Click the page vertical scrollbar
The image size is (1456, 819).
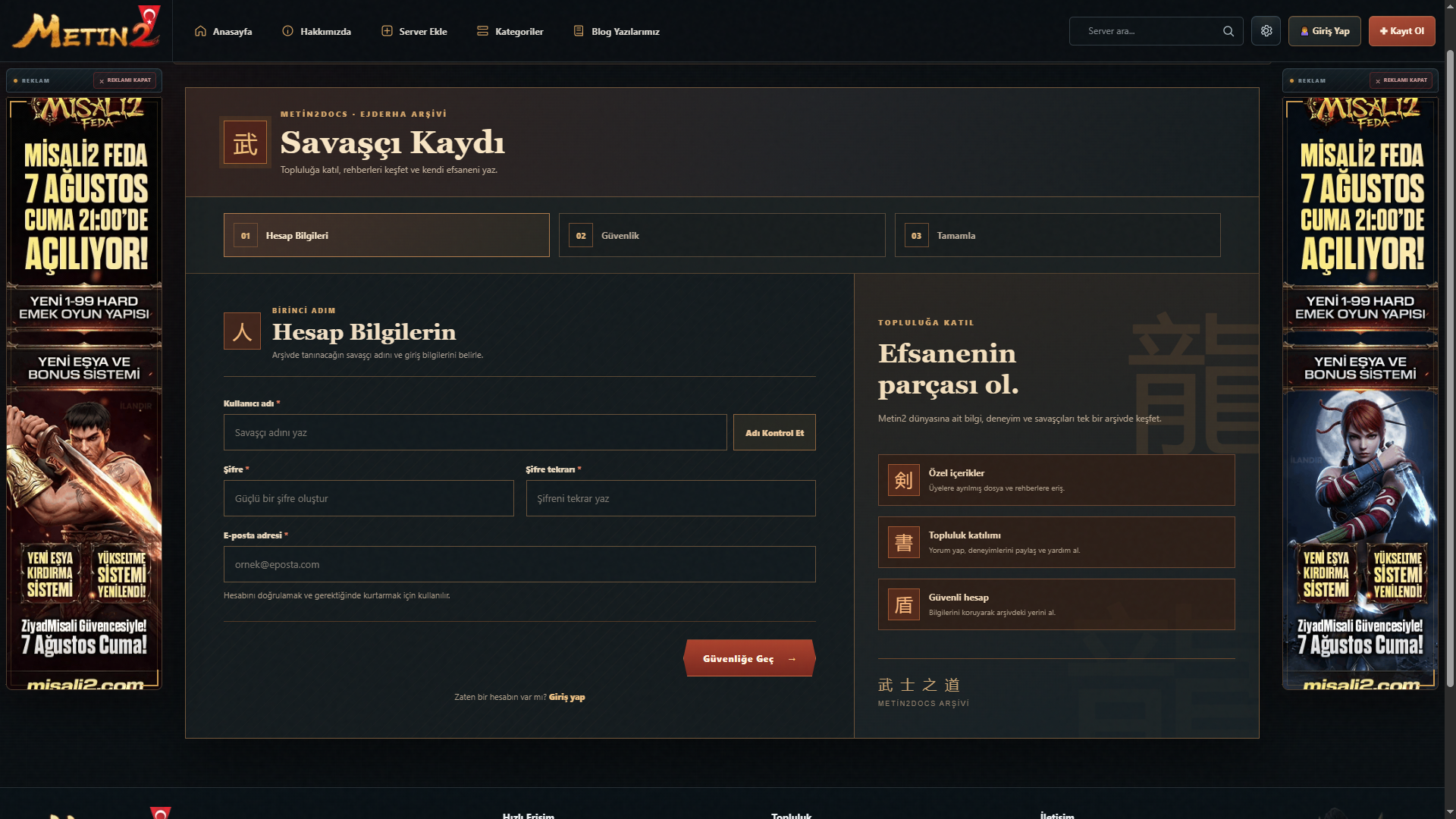pos(1450,368)
